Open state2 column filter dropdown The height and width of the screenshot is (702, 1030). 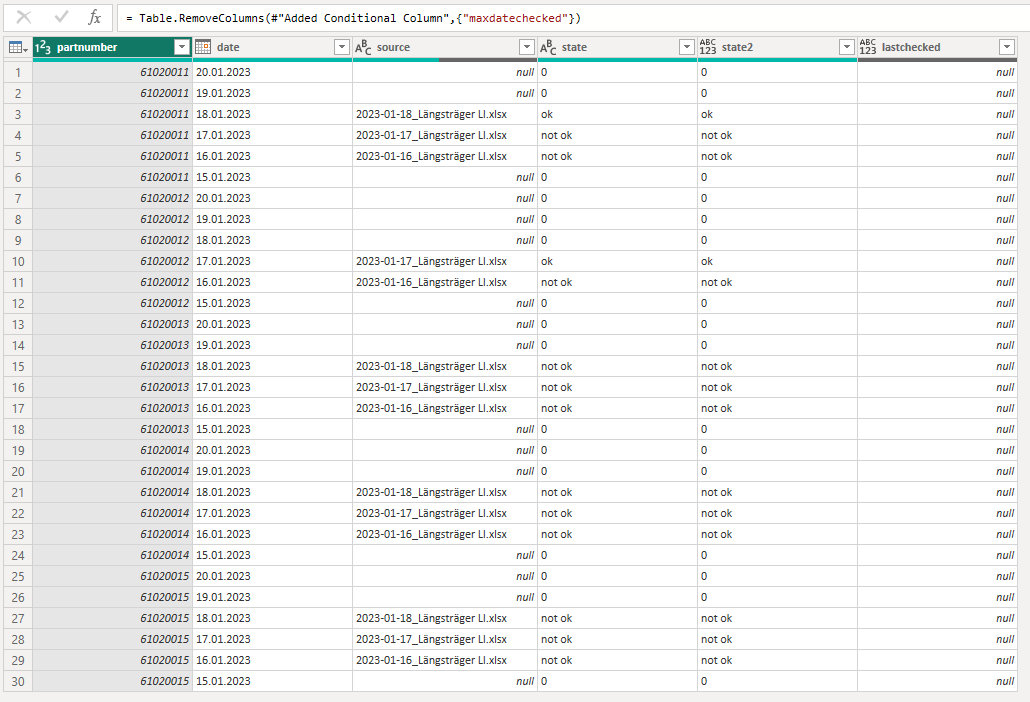847,47
